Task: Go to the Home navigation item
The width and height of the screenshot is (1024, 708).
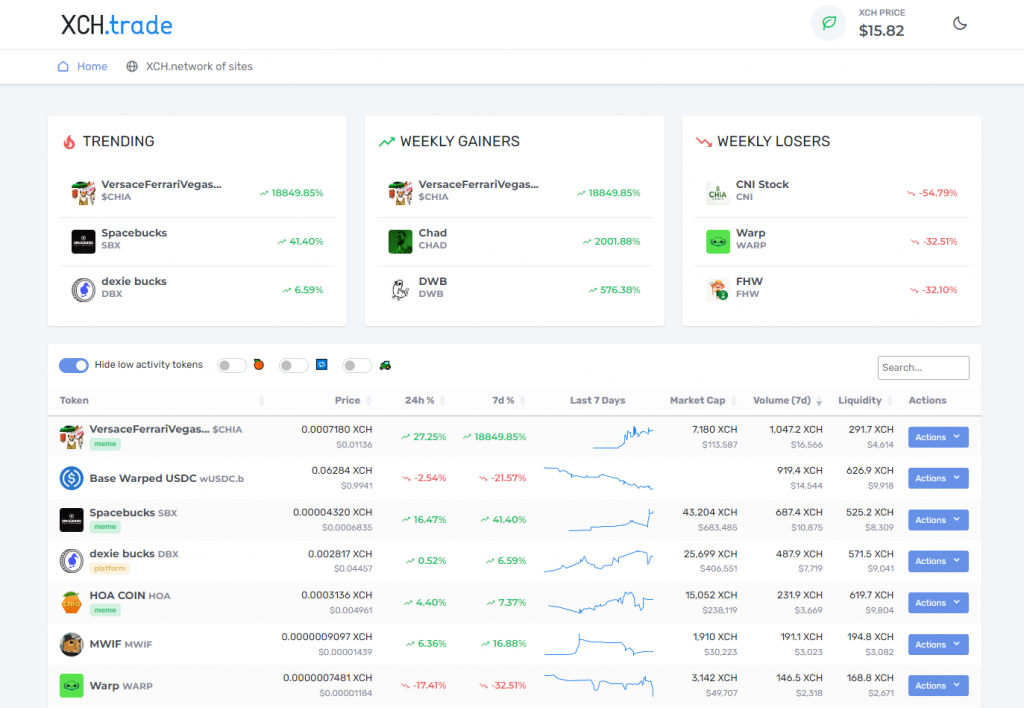Action: click(89, 66)
